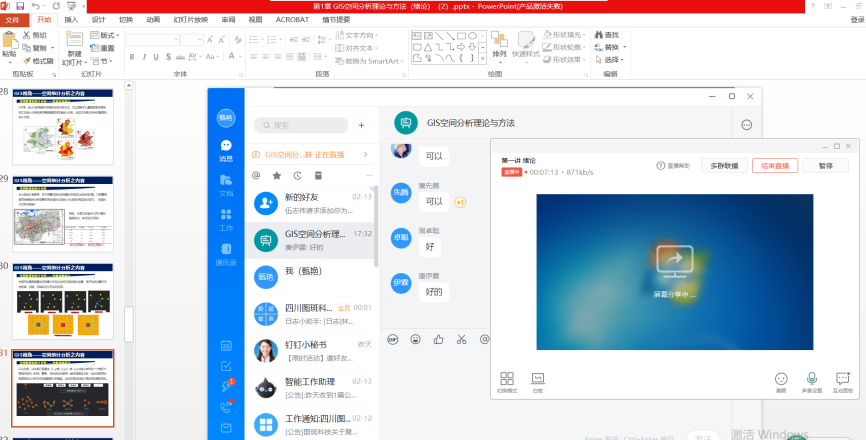Switch to the 插入 ribbon tab
This screenshot has height=440, width=866.
[x=71, y=19]
